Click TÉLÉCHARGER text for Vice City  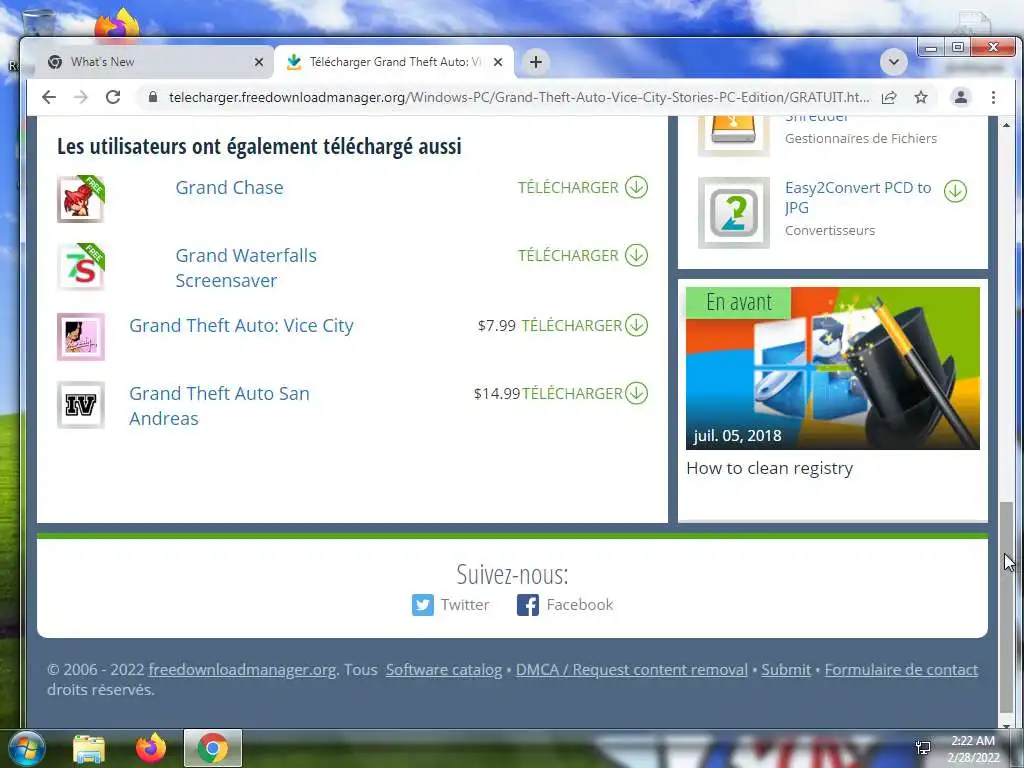click(571, 325)
